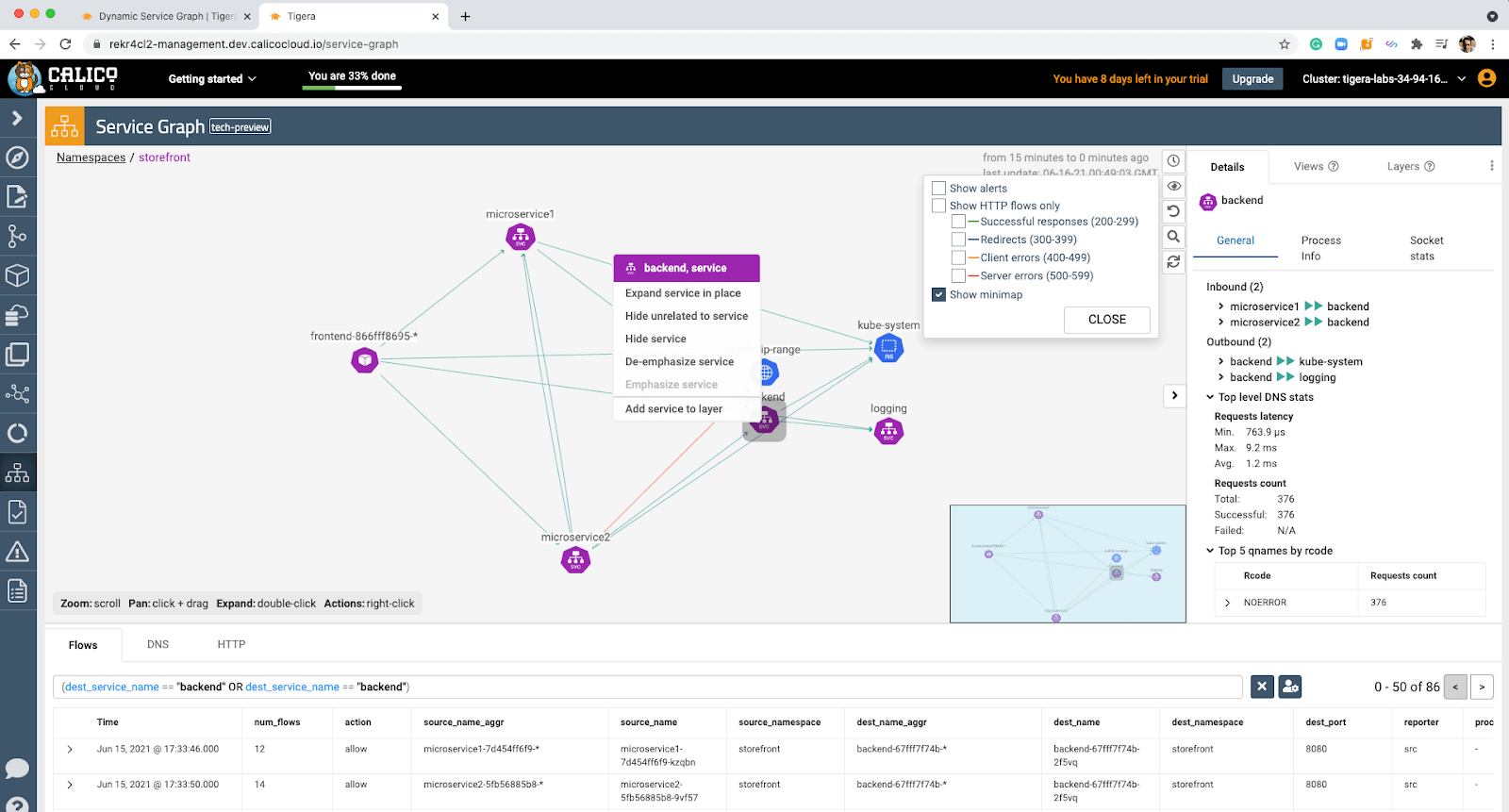Expand microservice2 to backend inbound row
This screenshot has width=1509, height=812.
1221,323
